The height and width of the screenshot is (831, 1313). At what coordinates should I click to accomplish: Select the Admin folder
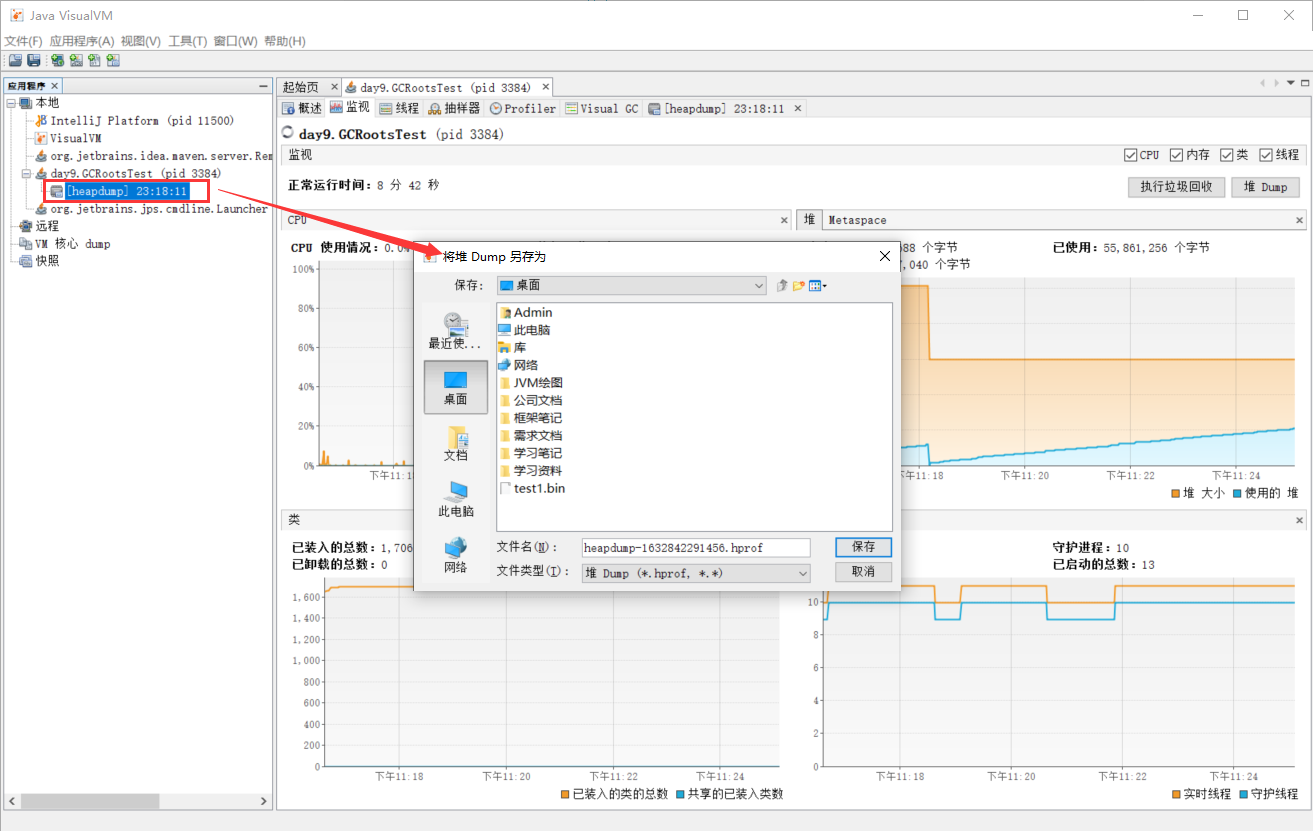525,313
